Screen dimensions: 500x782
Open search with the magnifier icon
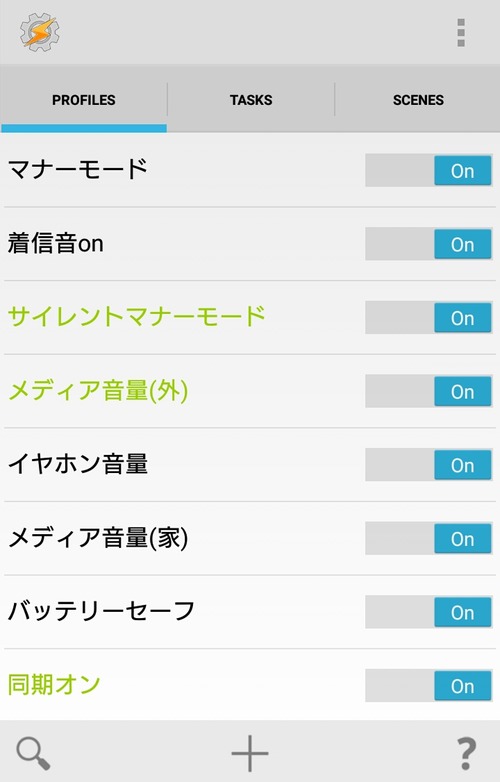33,754
